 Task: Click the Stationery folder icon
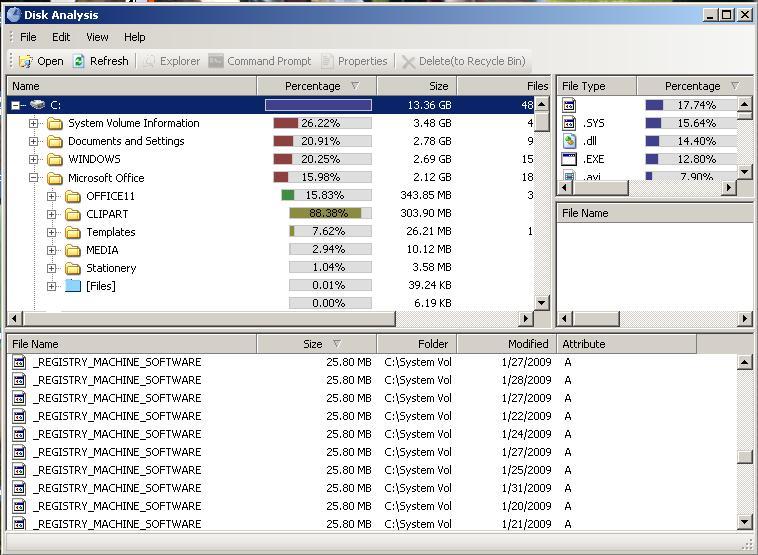(73, 268)
